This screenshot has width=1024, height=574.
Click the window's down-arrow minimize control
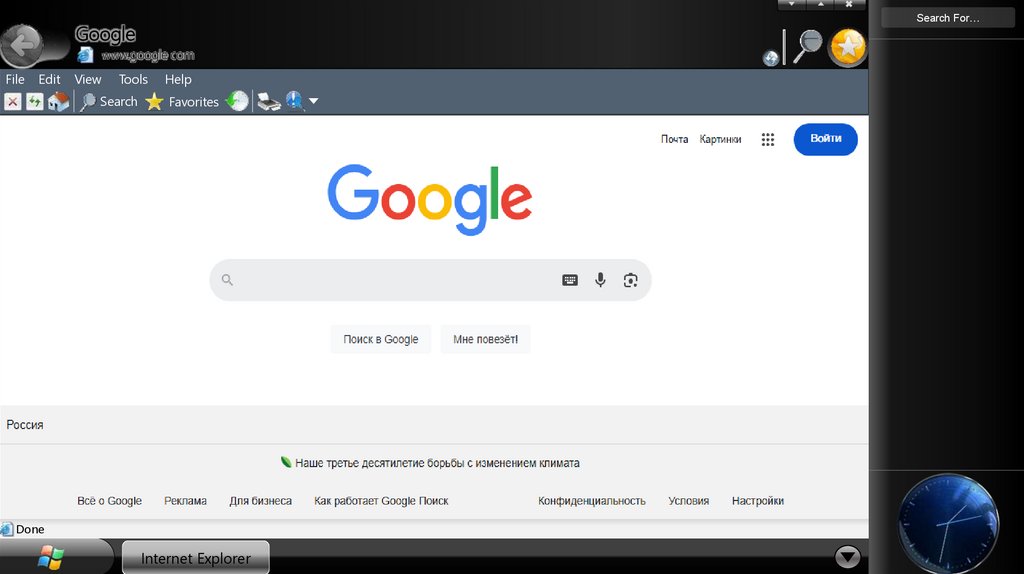[792, 5]
